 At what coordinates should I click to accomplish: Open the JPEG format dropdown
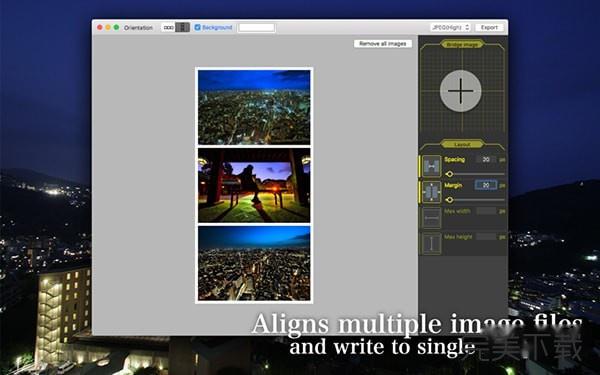[x=450, y=28]
